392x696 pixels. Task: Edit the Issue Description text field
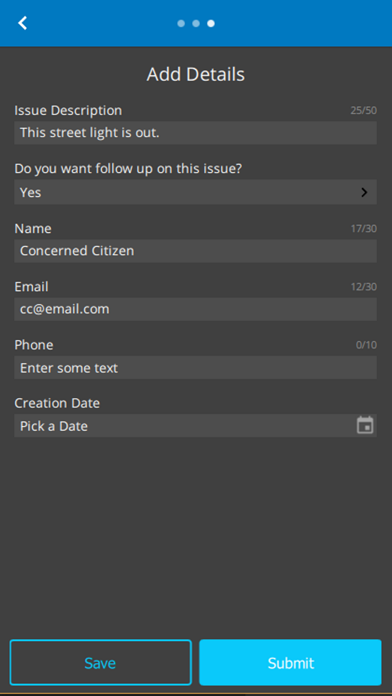pos(195,133)
